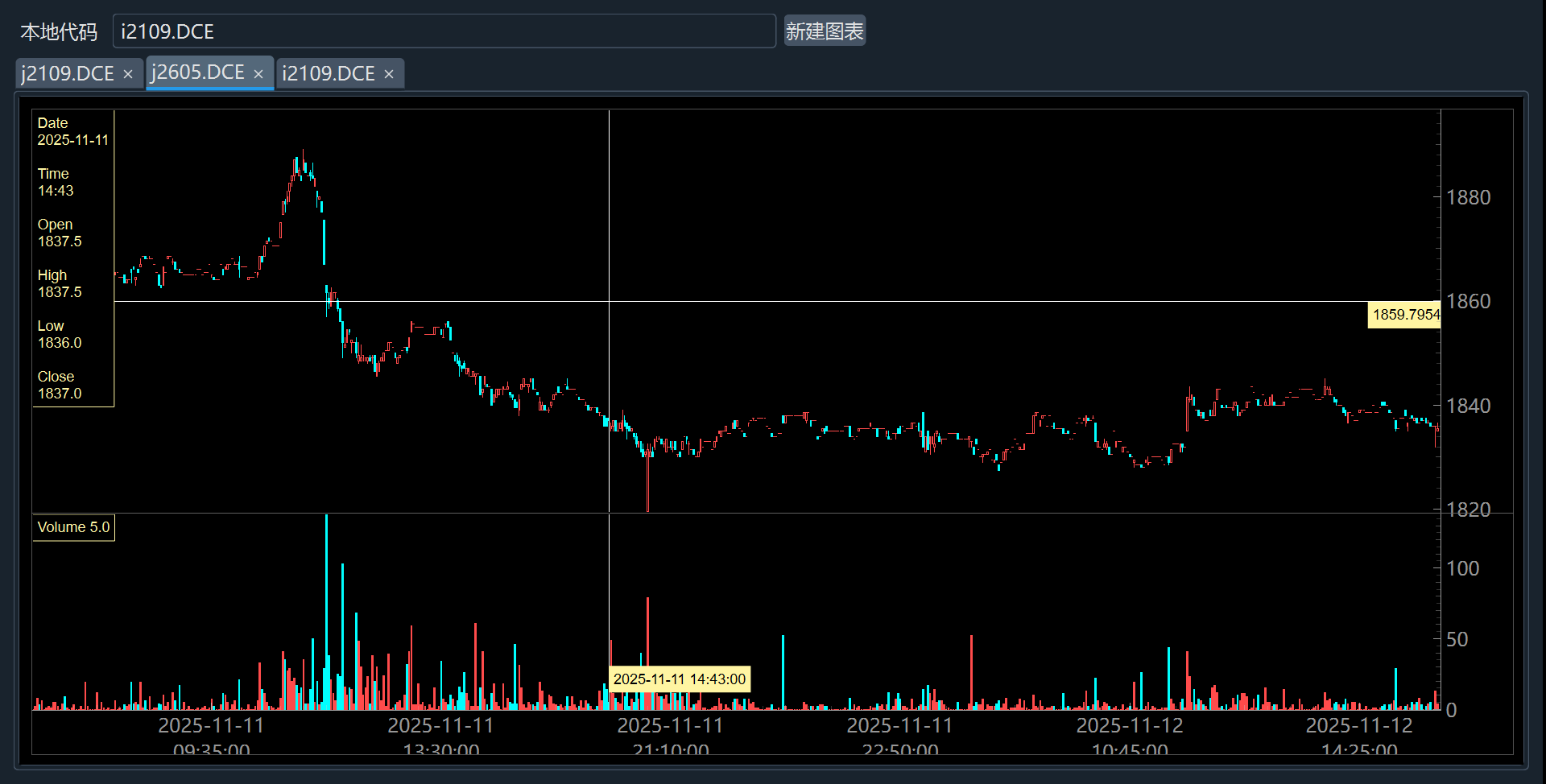Open the i2109.DCE chart tab

(x=329, y=74)
